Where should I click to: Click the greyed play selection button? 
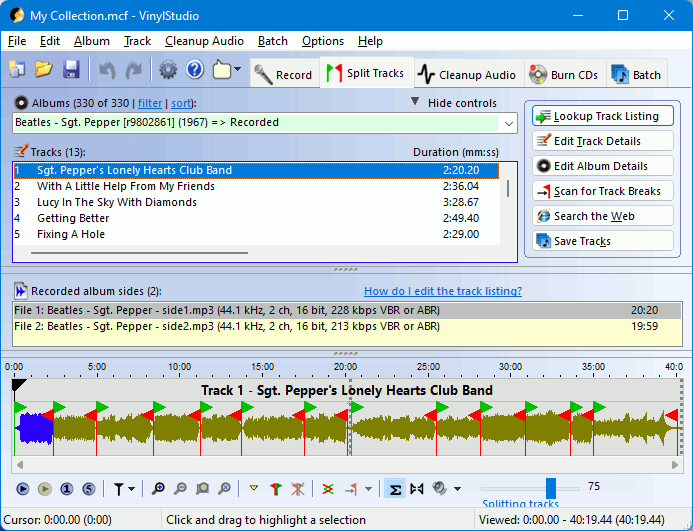[x=45, y=489]
